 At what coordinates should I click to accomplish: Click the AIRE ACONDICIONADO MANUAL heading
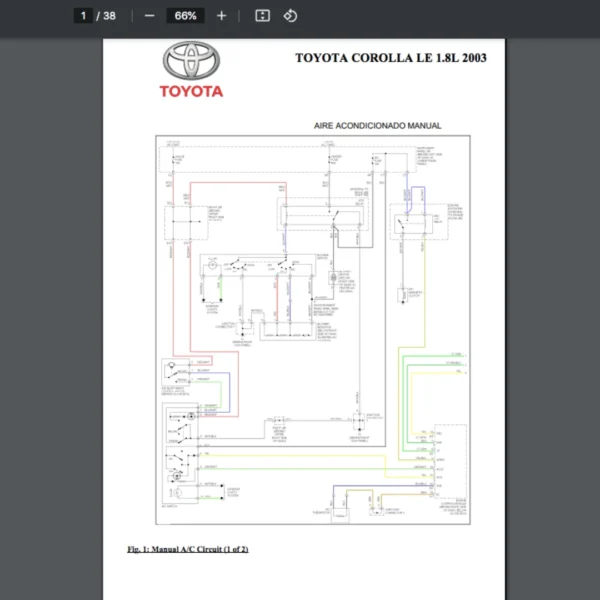[x=378, y=126]
